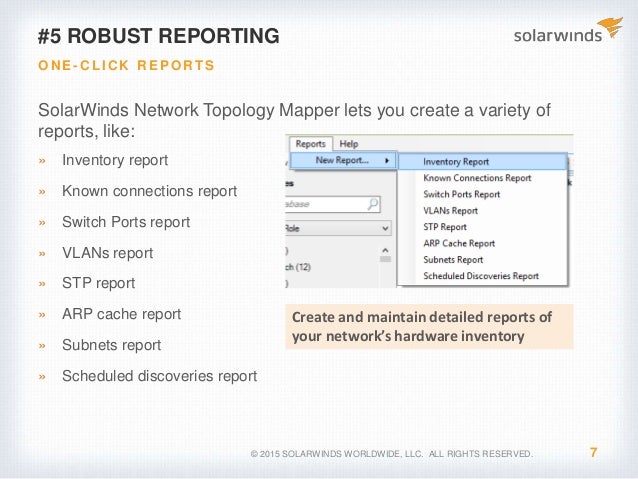The width and height of the screenshot is (638, 479).
Task: Click the scrollbar up arrow
Action: click(x=385, y=250)
